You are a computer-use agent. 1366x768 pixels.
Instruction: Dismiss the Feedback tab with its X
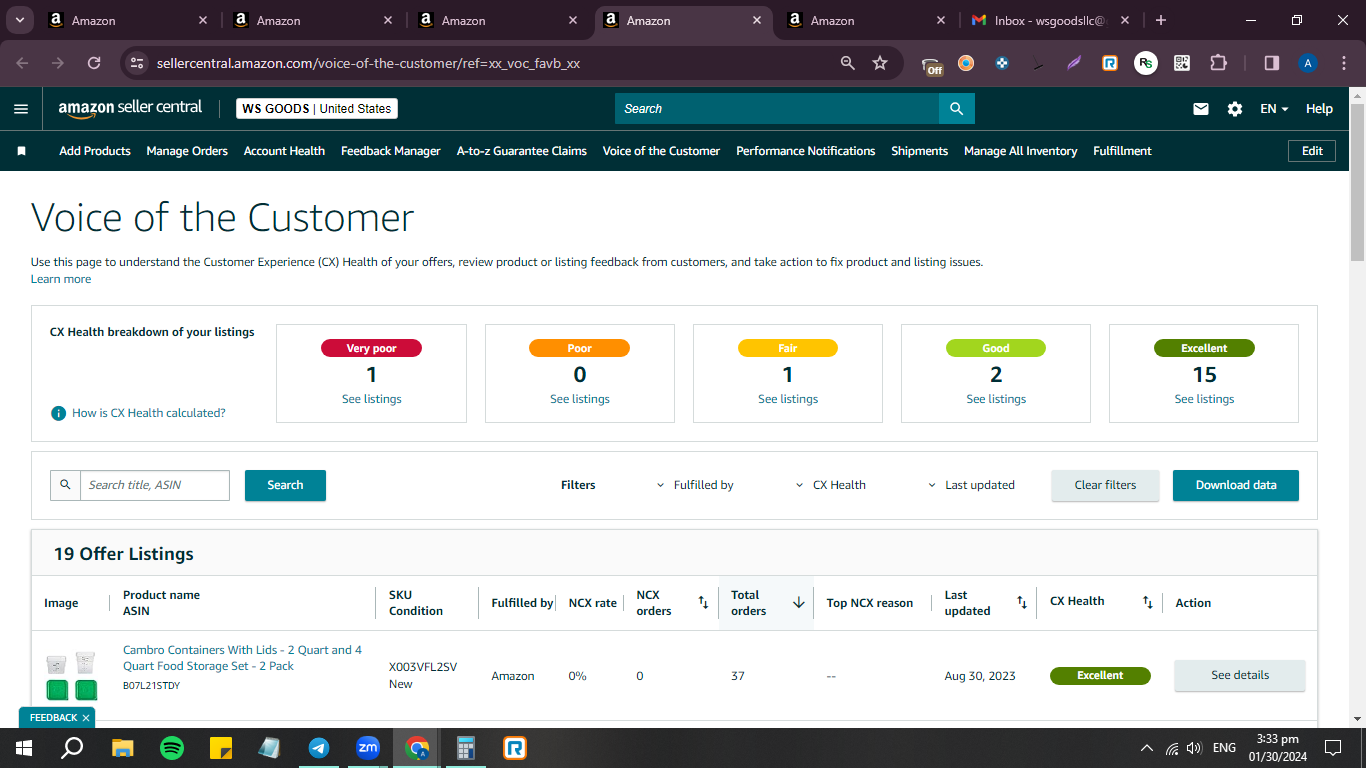point(86,718)
